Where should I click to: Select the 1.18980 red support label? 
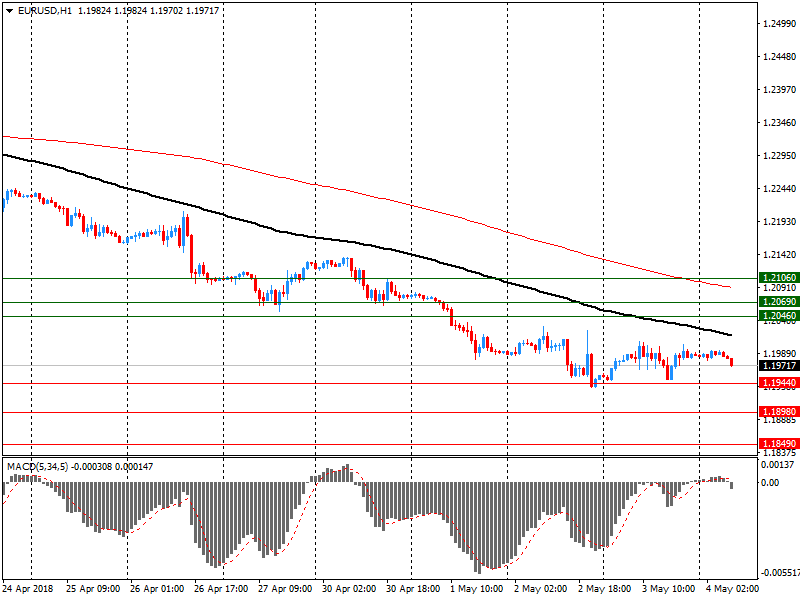(x=779, y=412)
